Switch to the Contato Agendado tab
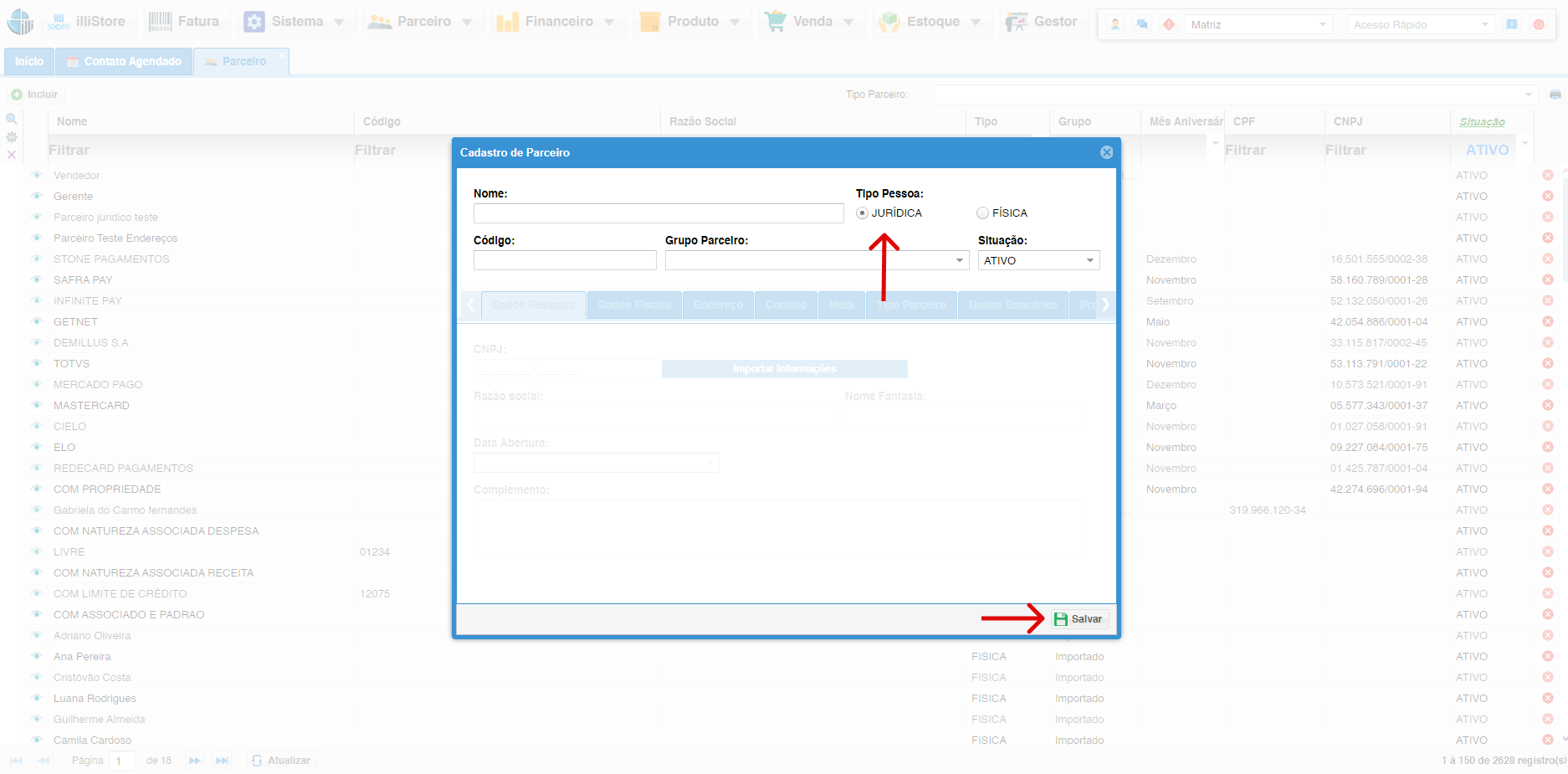This screenshot has width=1568, height=774. click(x=124, y=61)
